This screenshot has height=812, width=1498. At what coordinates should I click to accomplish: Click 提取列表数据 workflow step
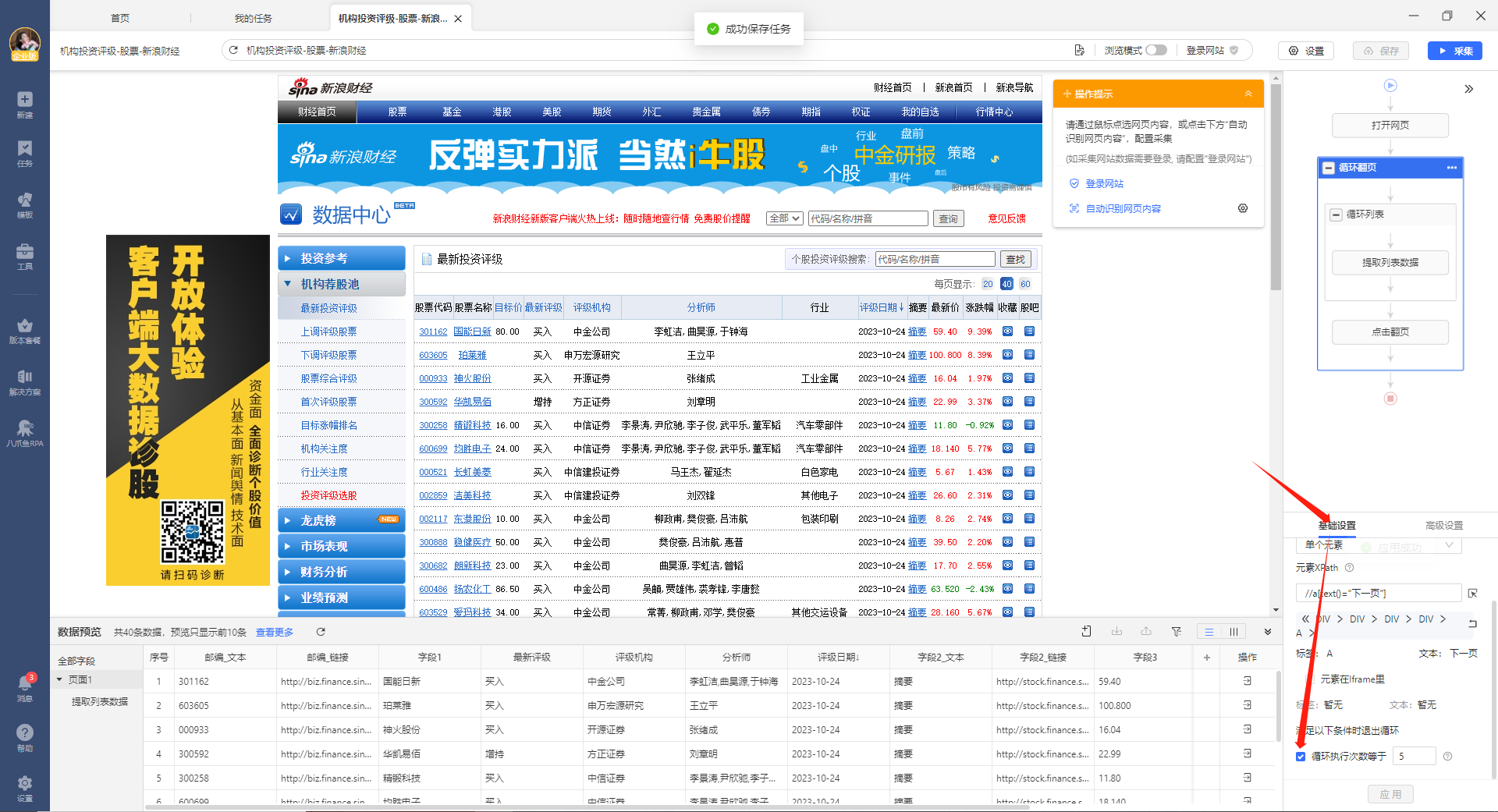tap(1390, 263)
